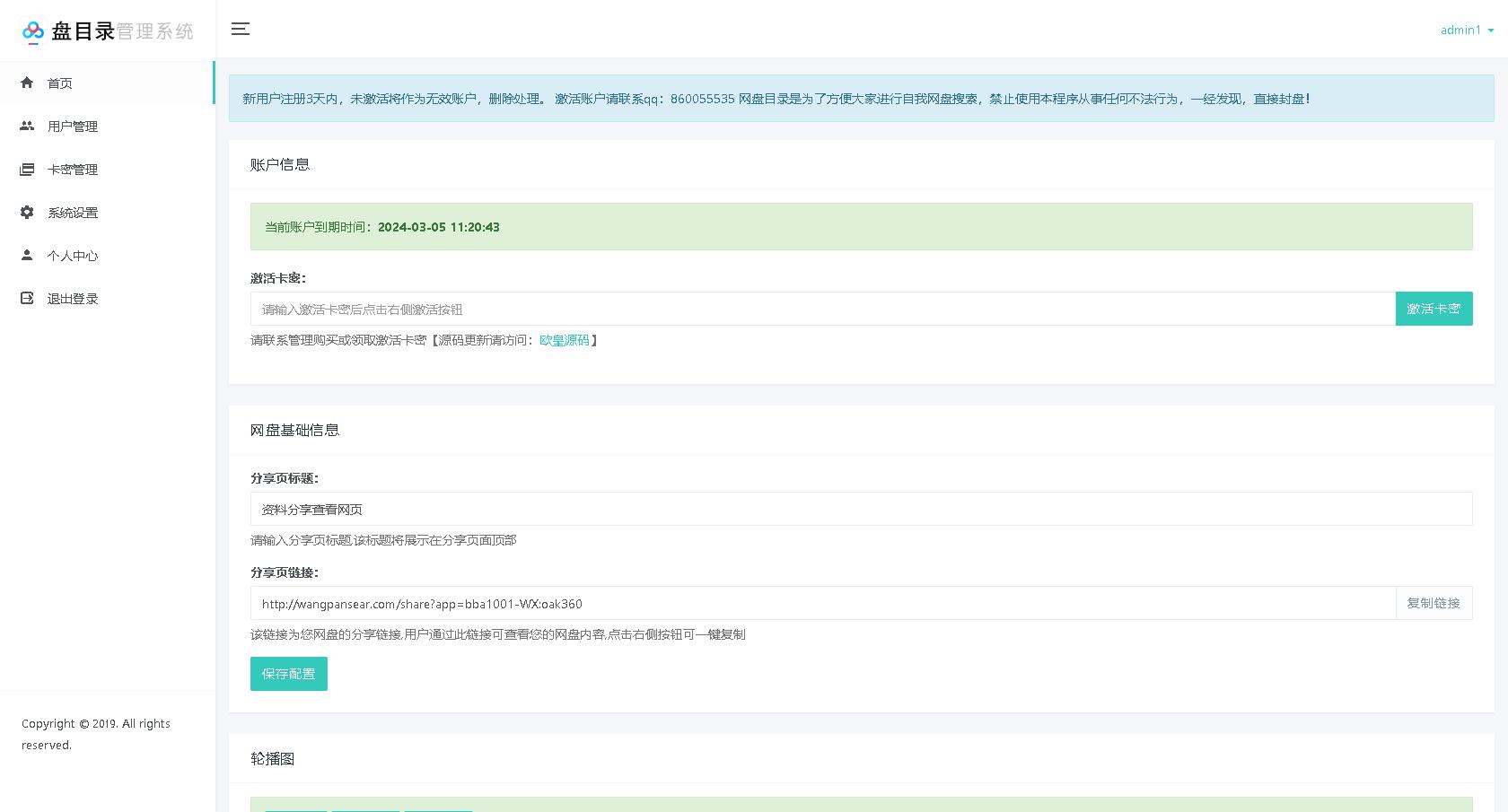Open the 欧皇源码 link
1508x812 pixels.
click(565, 340)
